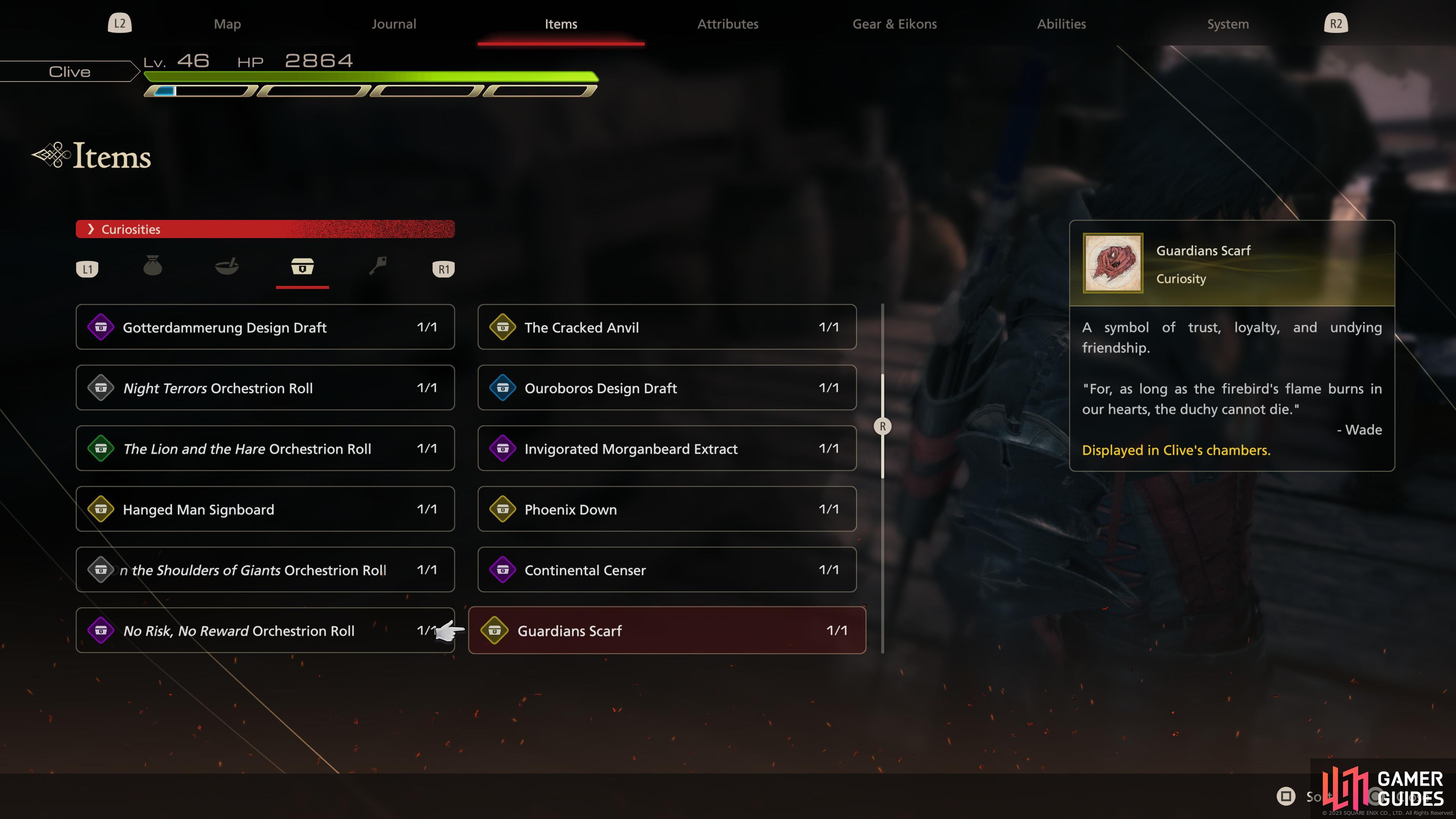Viewport: 1456px width, 819px height.
Task: Switch to the Map tab
Action: (227, 24)
